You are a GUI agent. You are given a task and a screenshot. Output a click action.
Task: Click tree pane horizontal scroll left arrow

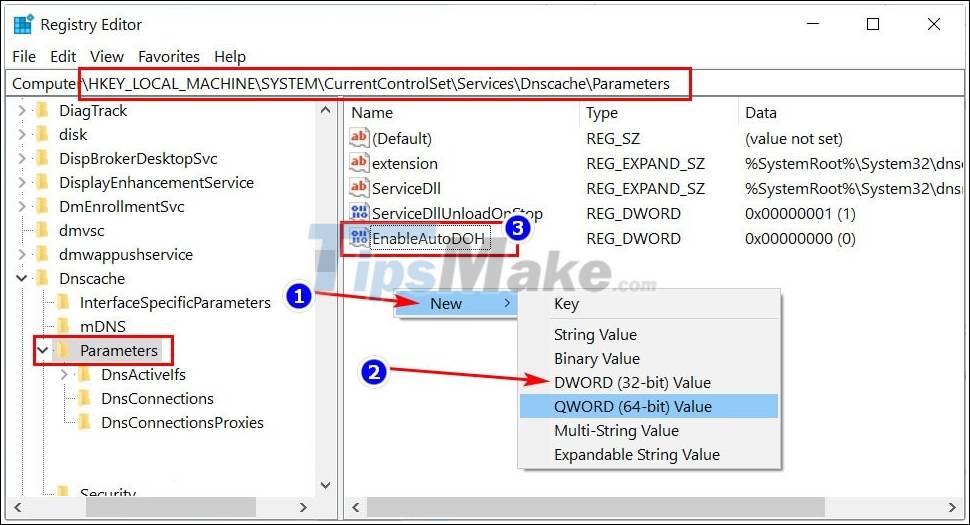tap(17, 507)
